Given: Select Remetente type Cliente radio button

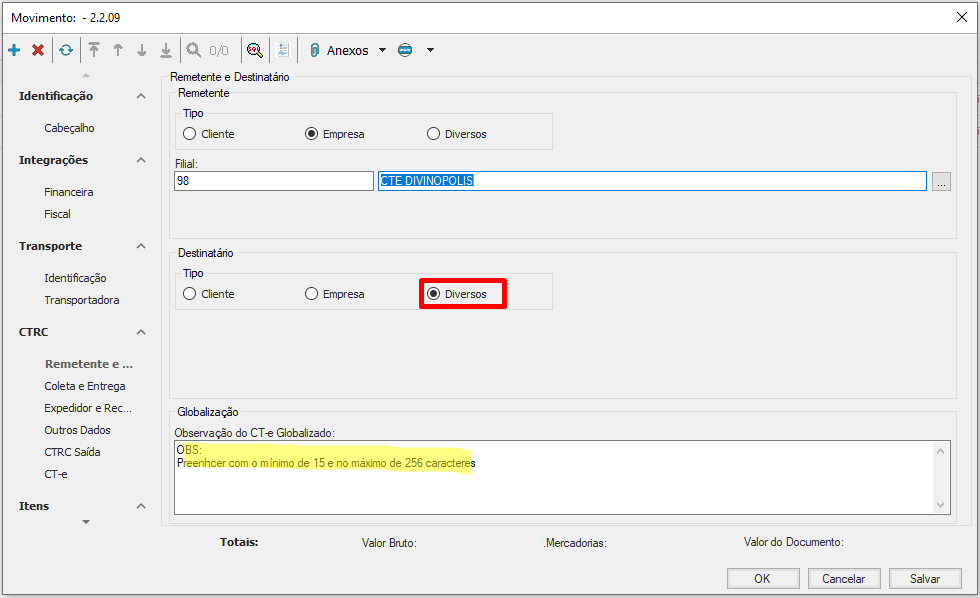Looking at the screenshot, I should coord(189,134).
